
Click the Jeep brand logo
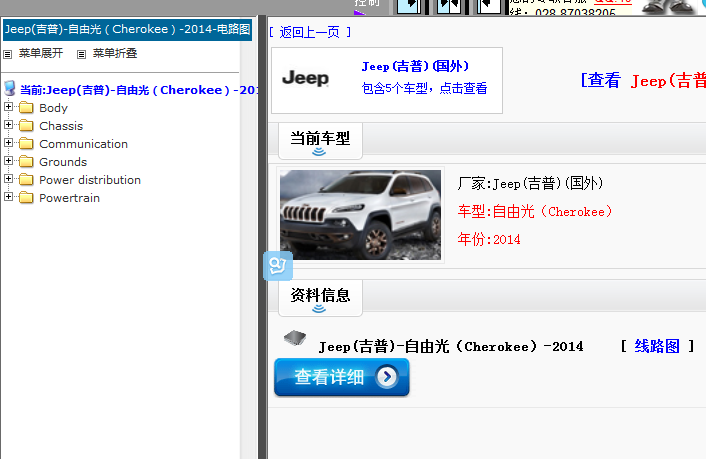(306, 79)
